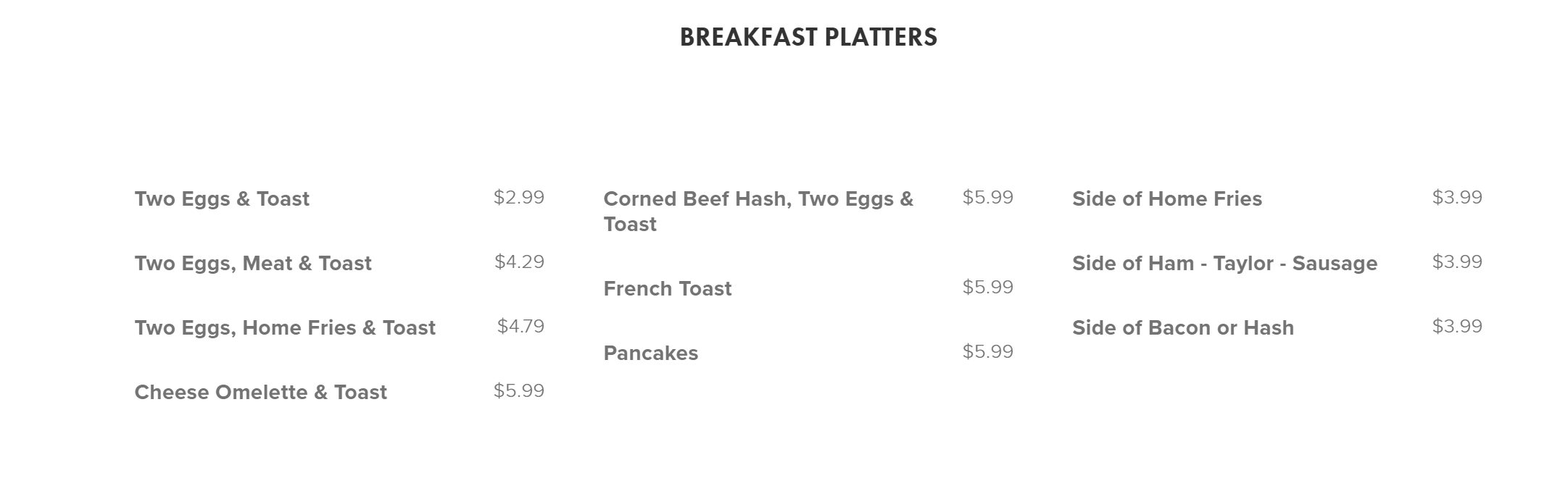Viewport: 1568px width, 494px height.
Task: Click the Pancakes price
Action: [x=987, y=352]
